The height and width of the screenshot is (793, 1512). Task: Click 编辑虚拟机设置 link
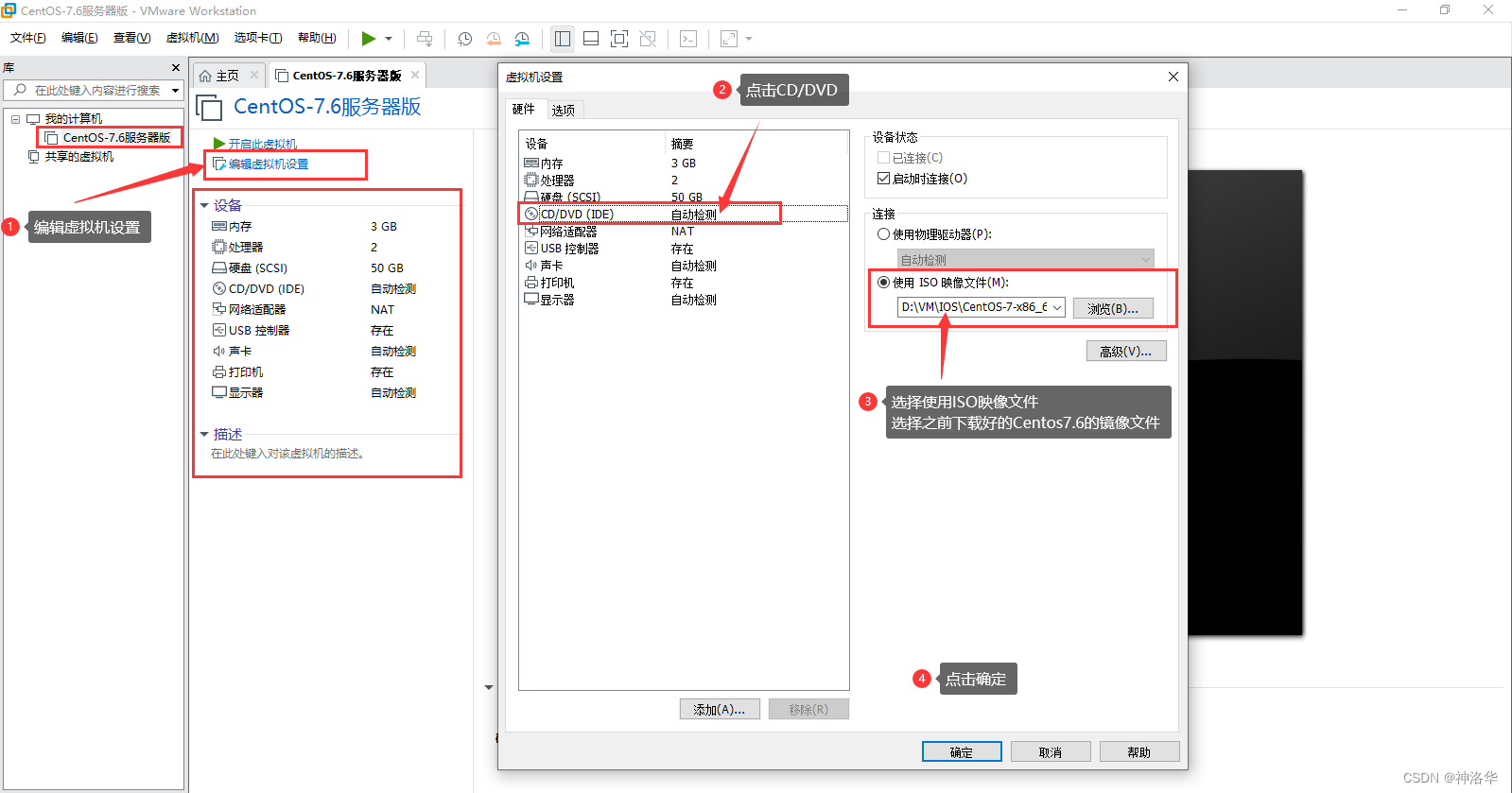(x=269, y=164)
